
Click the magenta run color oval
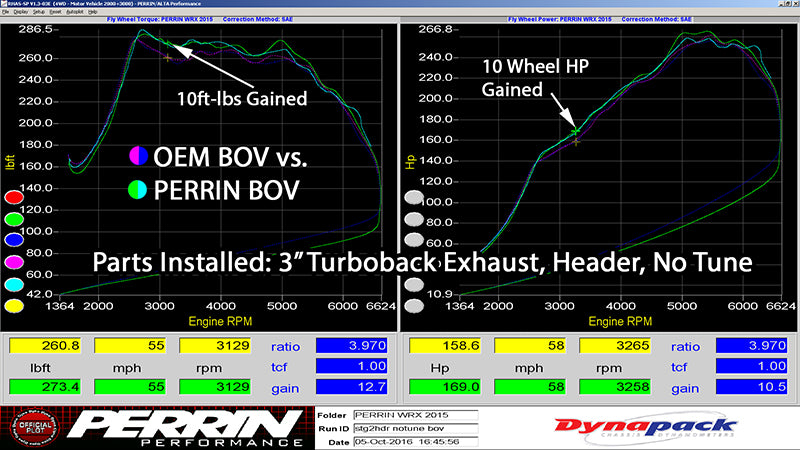coord(12,262)
